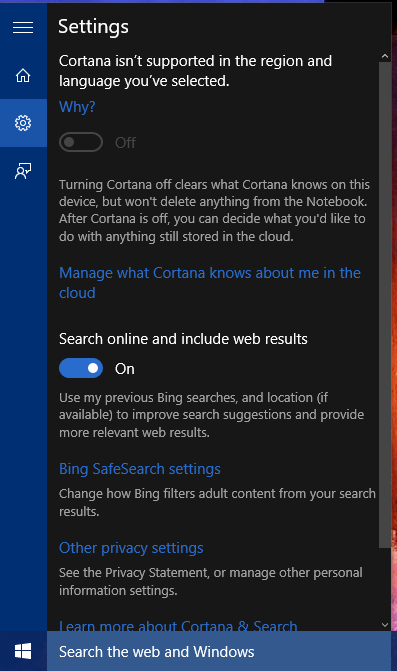Open Learn more about Cortana & Search
The image size is (397, 671).
[x=178, y=626]
